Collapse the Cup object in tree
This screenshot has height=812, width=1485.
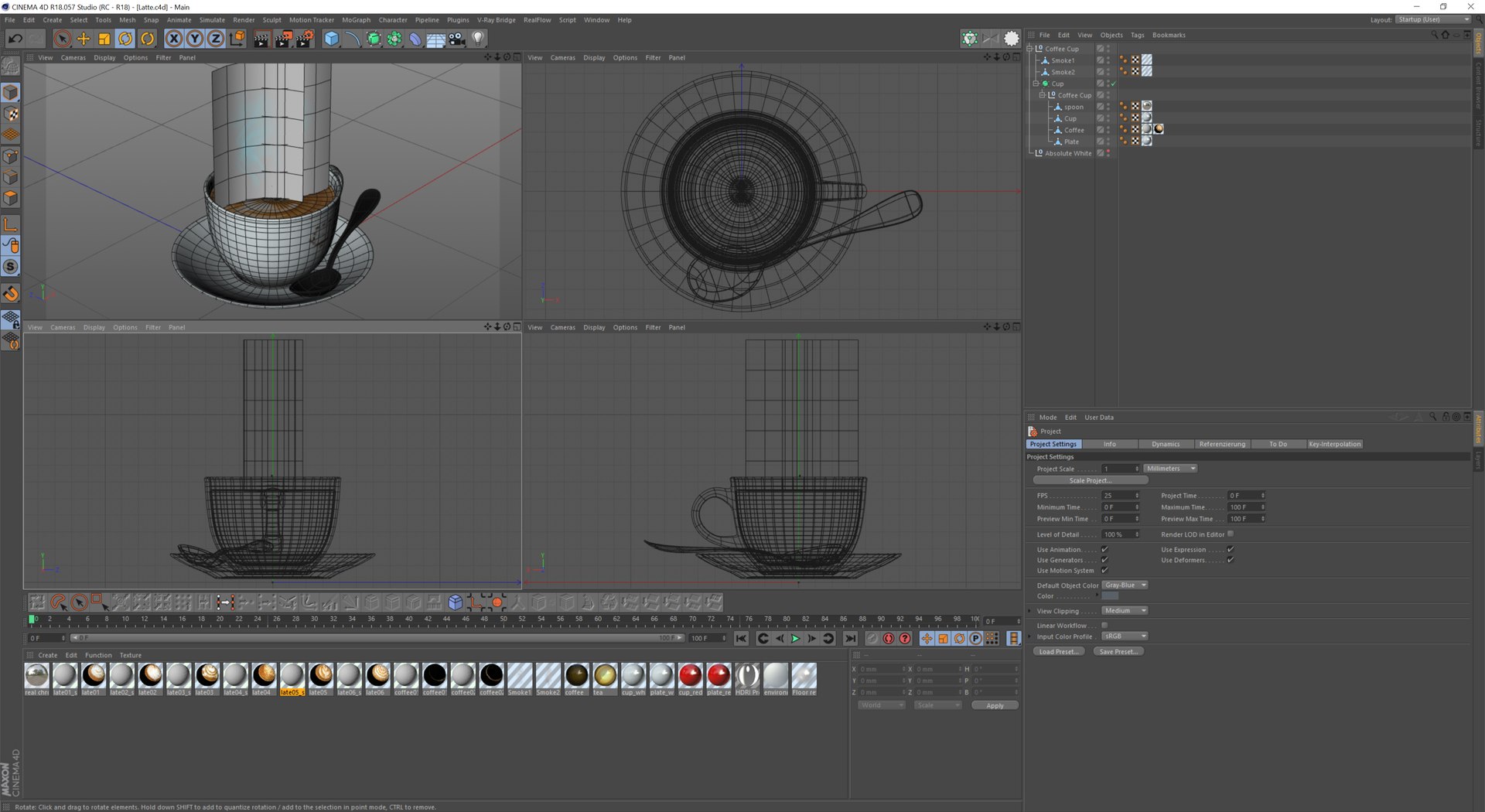pos(1036,84)
